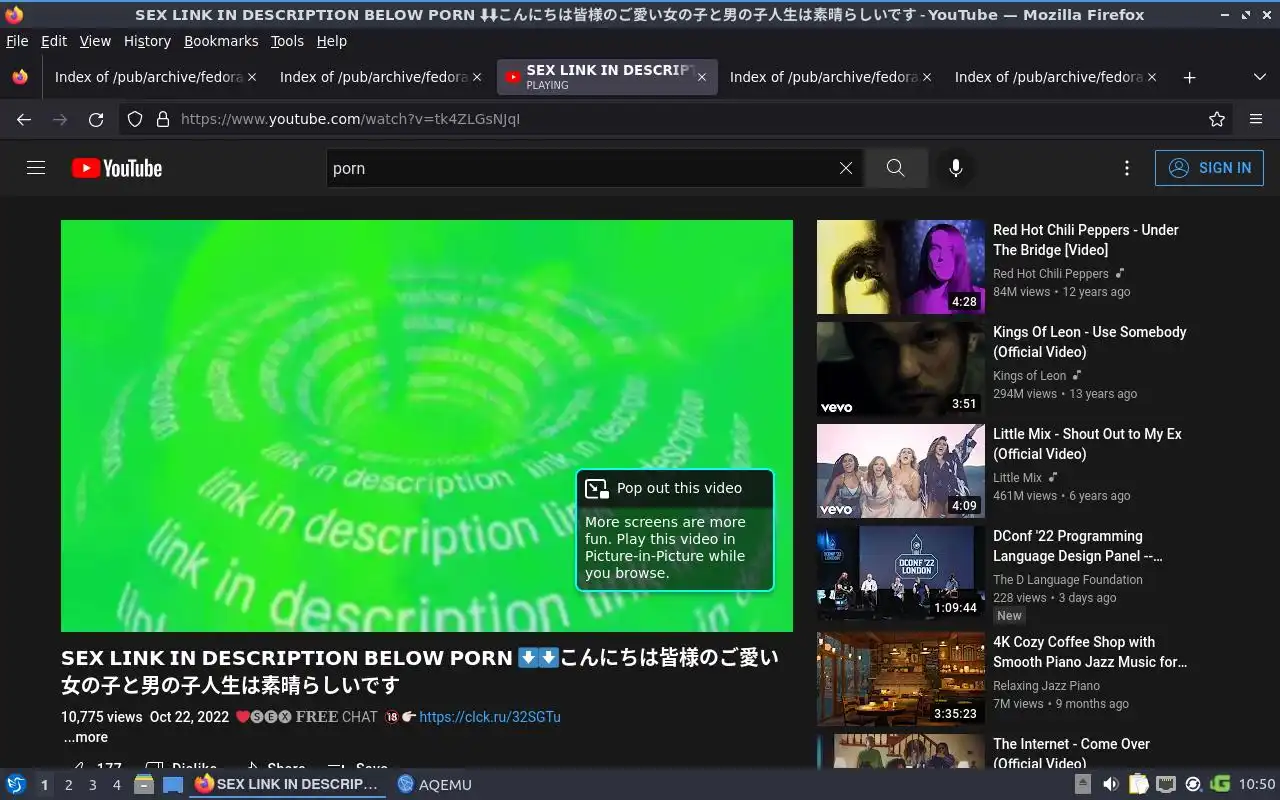1280x800 pixels.
Task: Open Firefox View pinned icon
Action: point(20,77)
